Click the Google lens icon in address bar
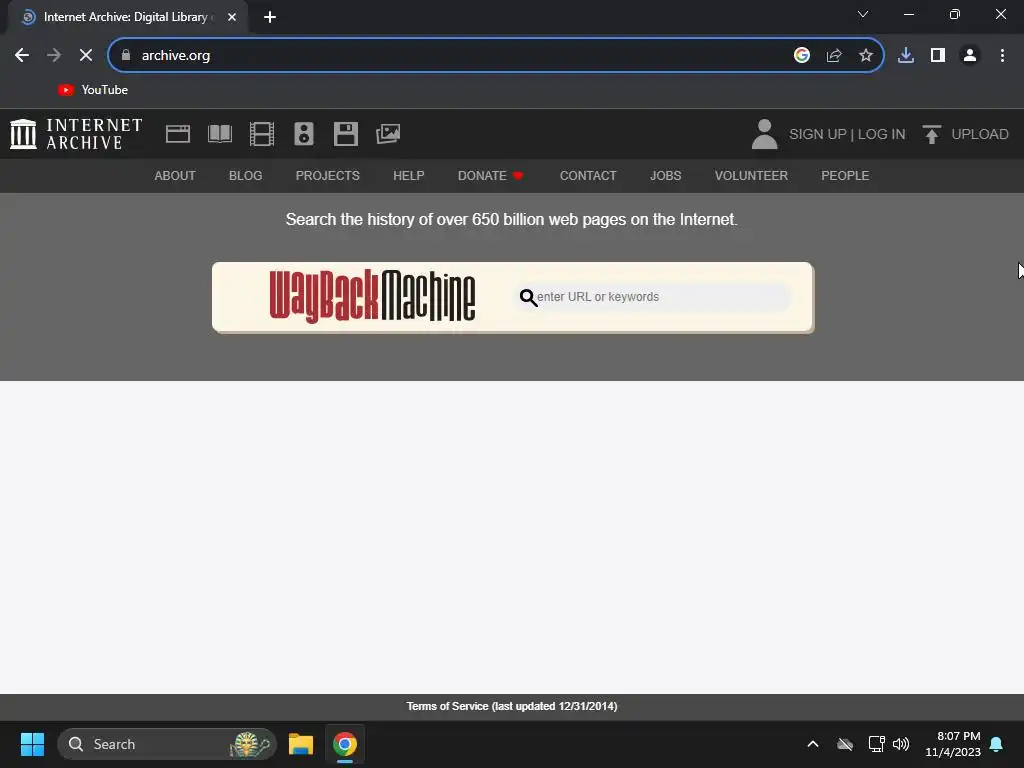 (802, 56)
